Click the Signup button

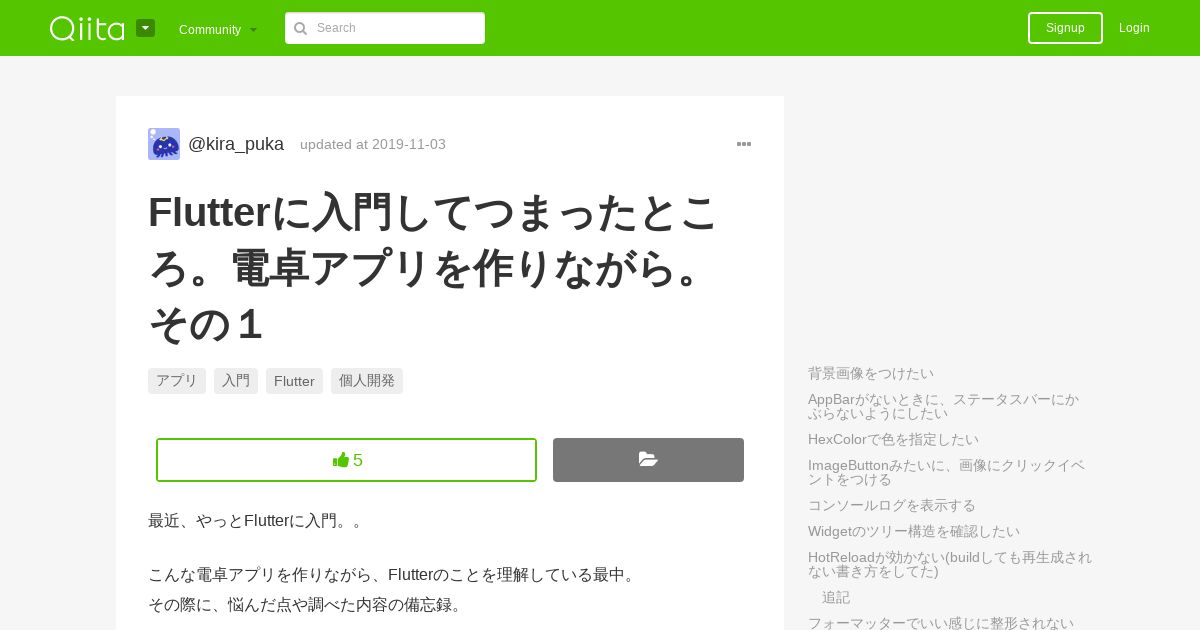coord(1065,28)
